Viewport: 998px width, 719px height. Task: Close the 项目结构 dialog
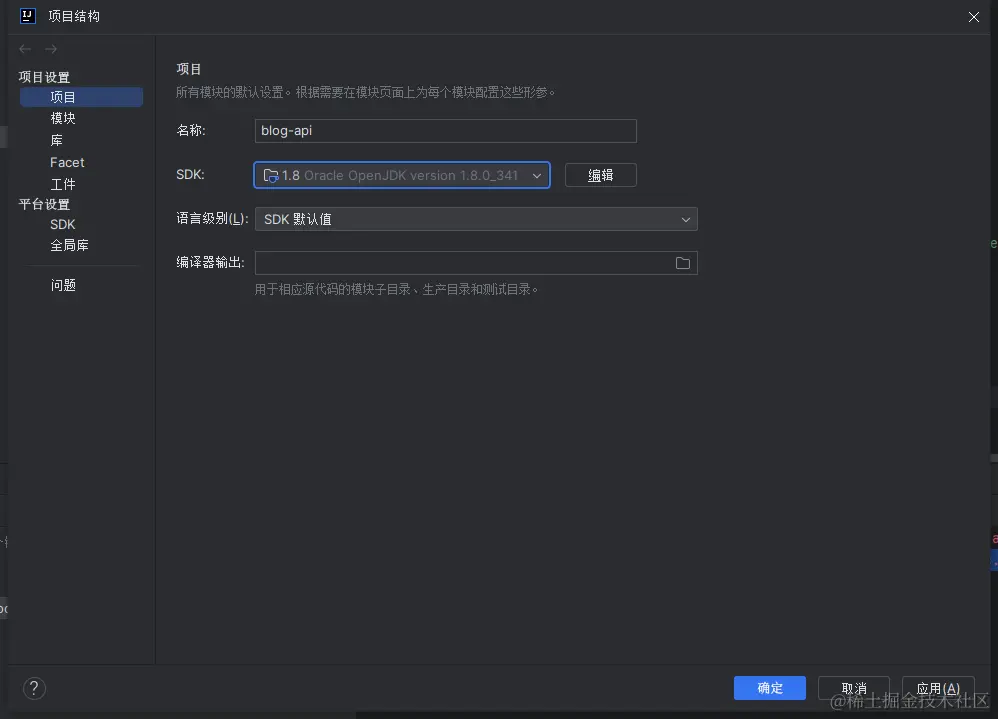pyautogui.click(x=973, y=17)
